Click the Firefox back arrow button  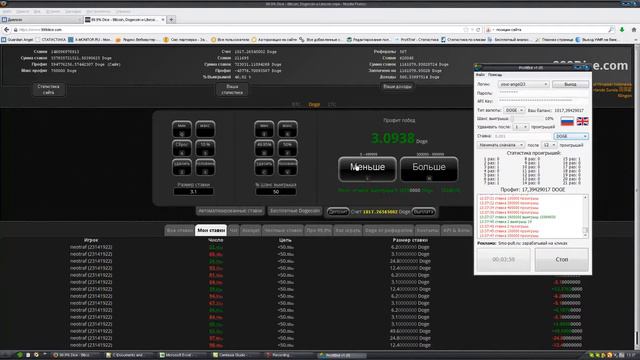click(6, 30)
